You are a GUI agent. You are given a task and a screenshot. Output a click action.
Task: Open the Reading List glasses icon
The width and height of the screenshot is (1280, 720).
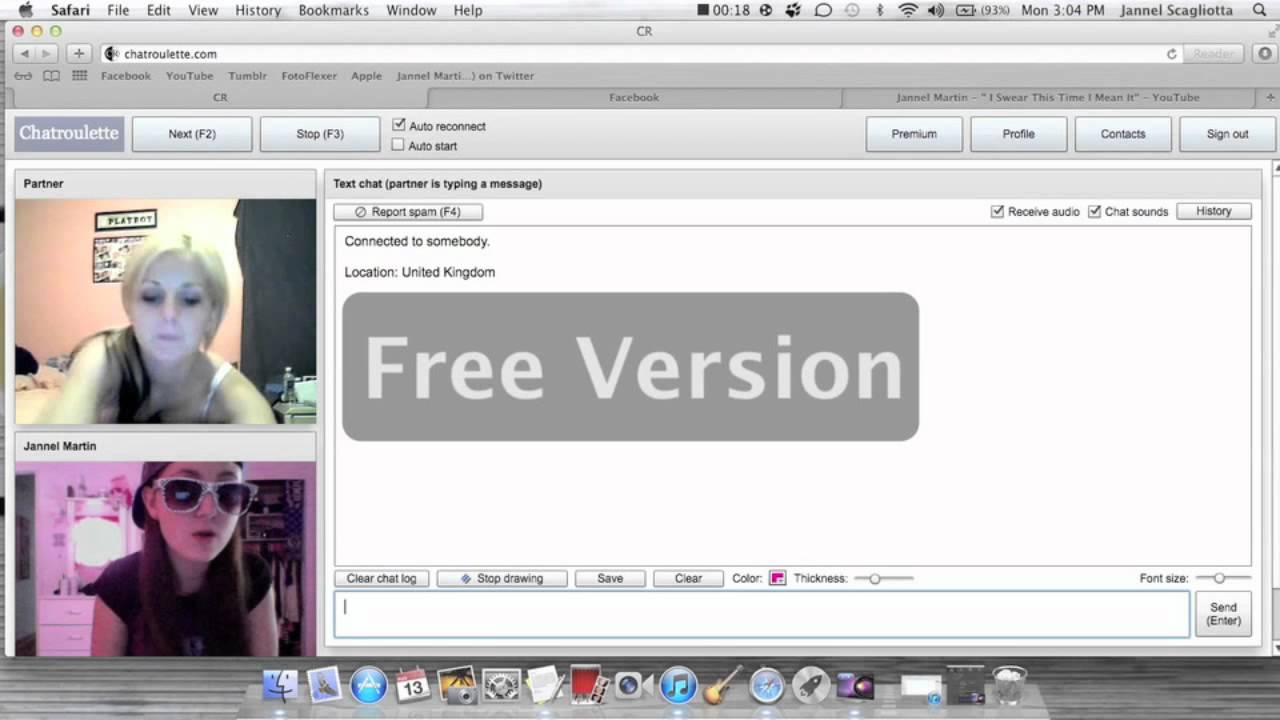point(23,76)
